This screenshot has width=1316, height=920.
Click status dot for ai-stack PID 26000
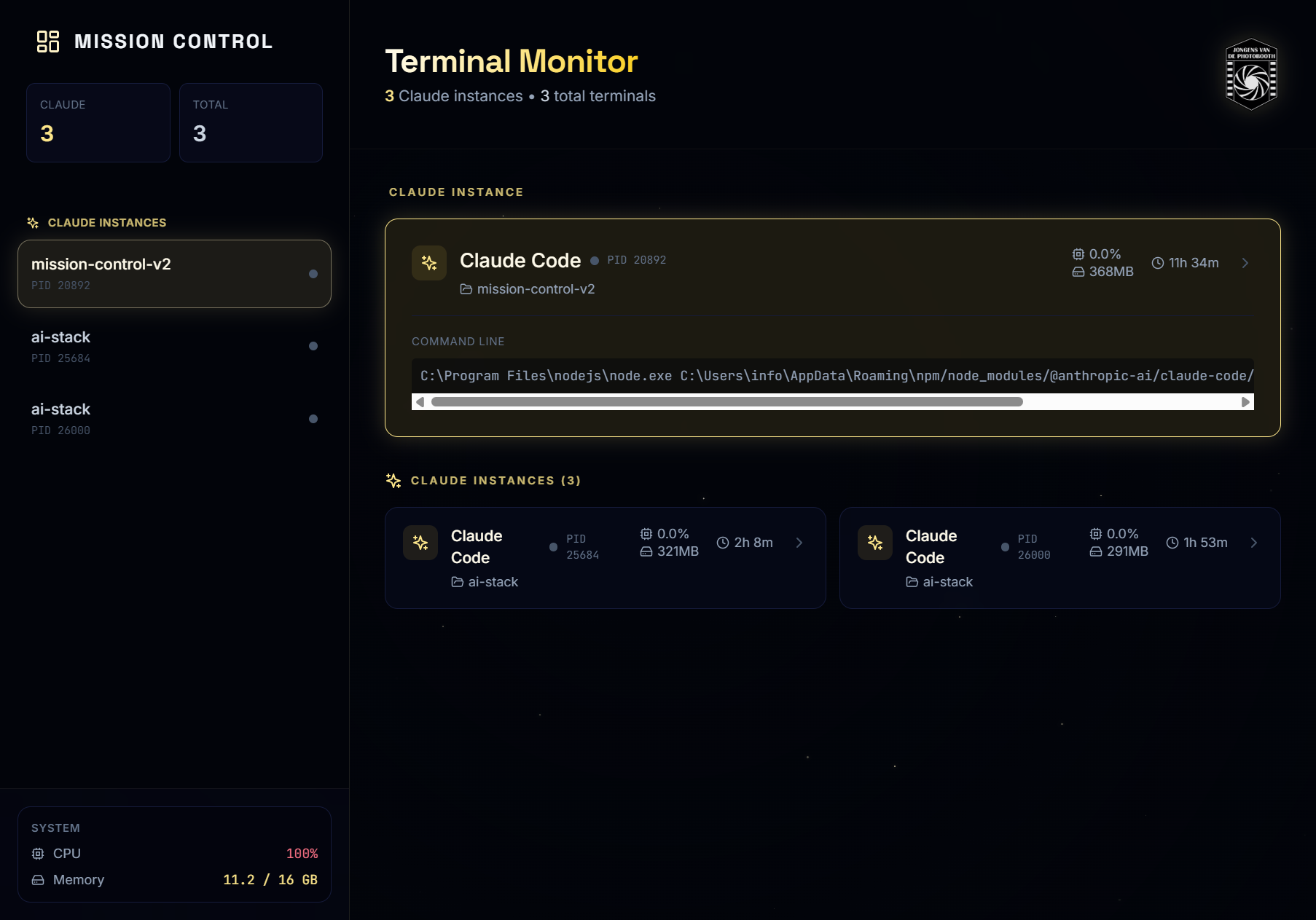pos(313,419)
